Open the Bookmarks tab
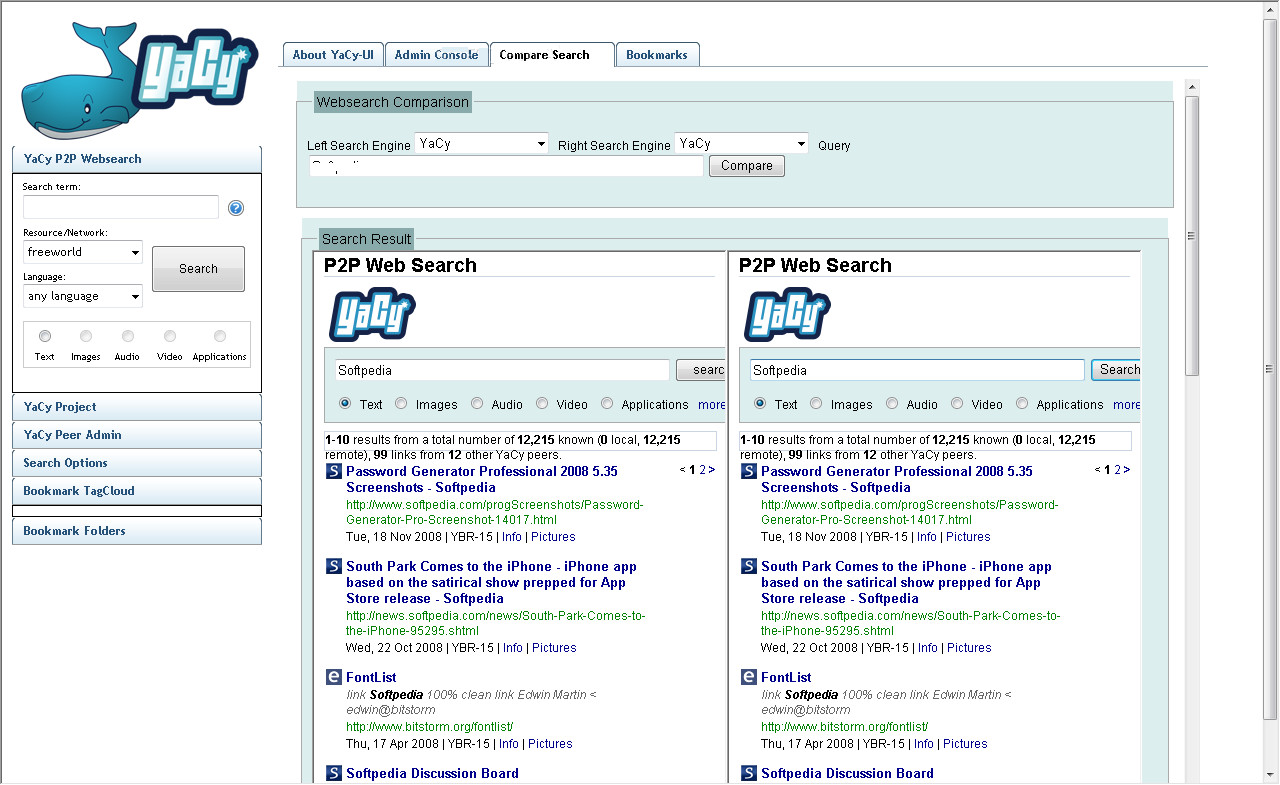This screenshot has width=1280, height=785. coord(657,55)
